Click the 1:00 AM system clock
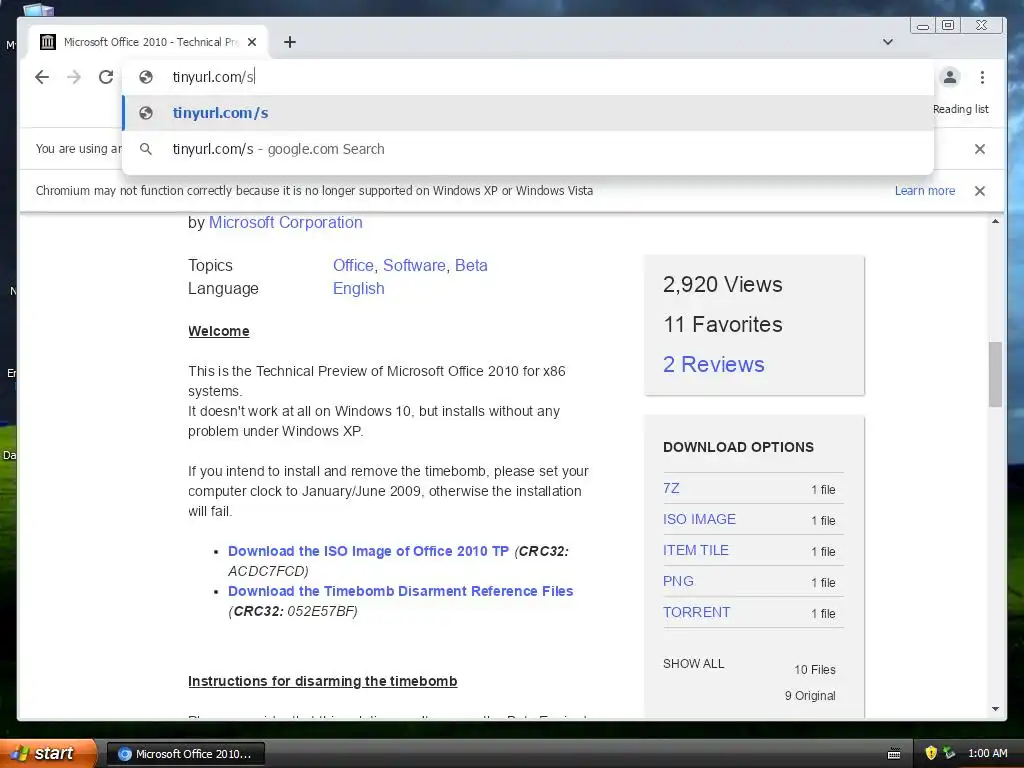 tap(987, 753)
